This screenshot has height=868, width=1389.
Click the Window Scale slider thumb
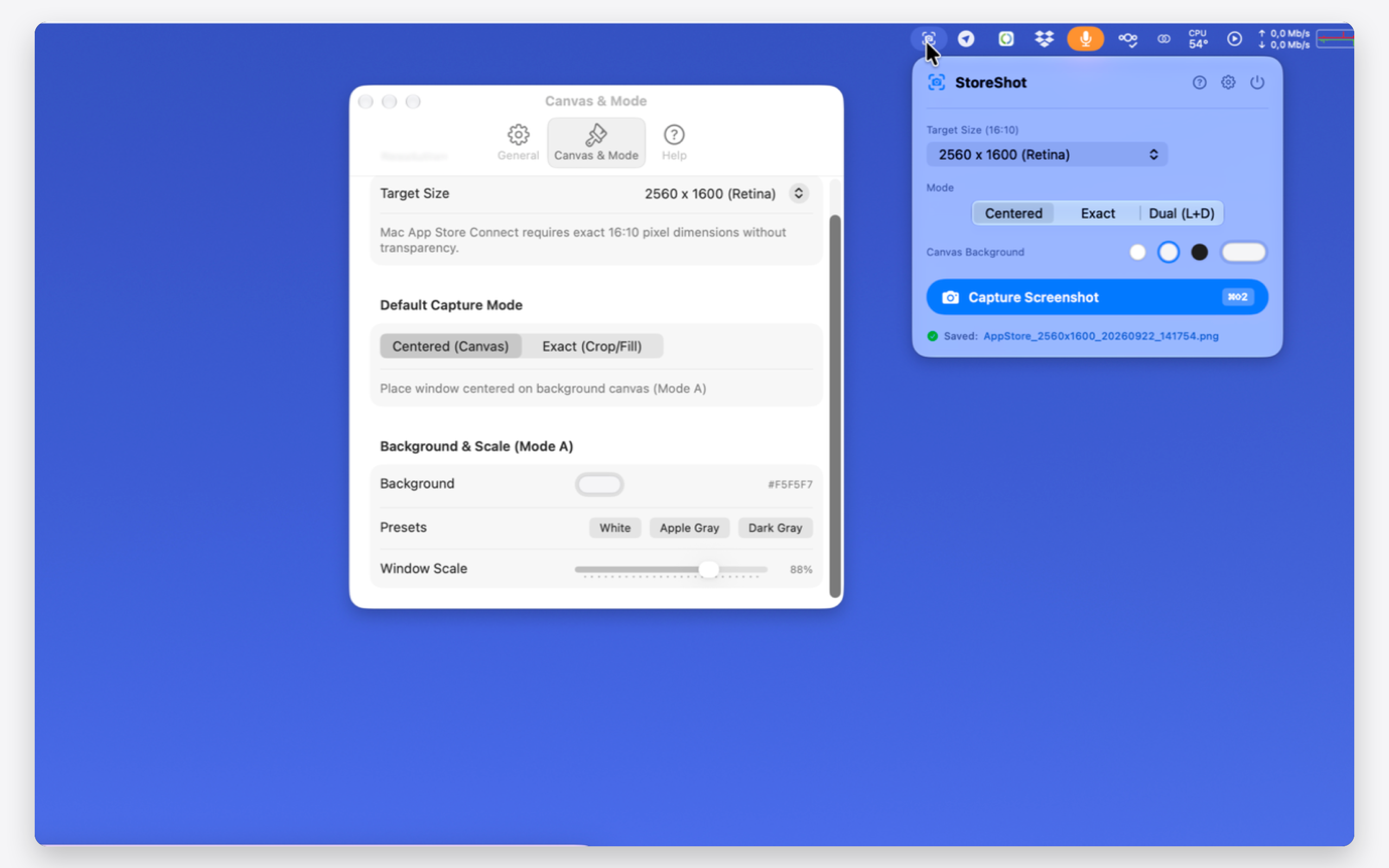[x=708, y=569]
